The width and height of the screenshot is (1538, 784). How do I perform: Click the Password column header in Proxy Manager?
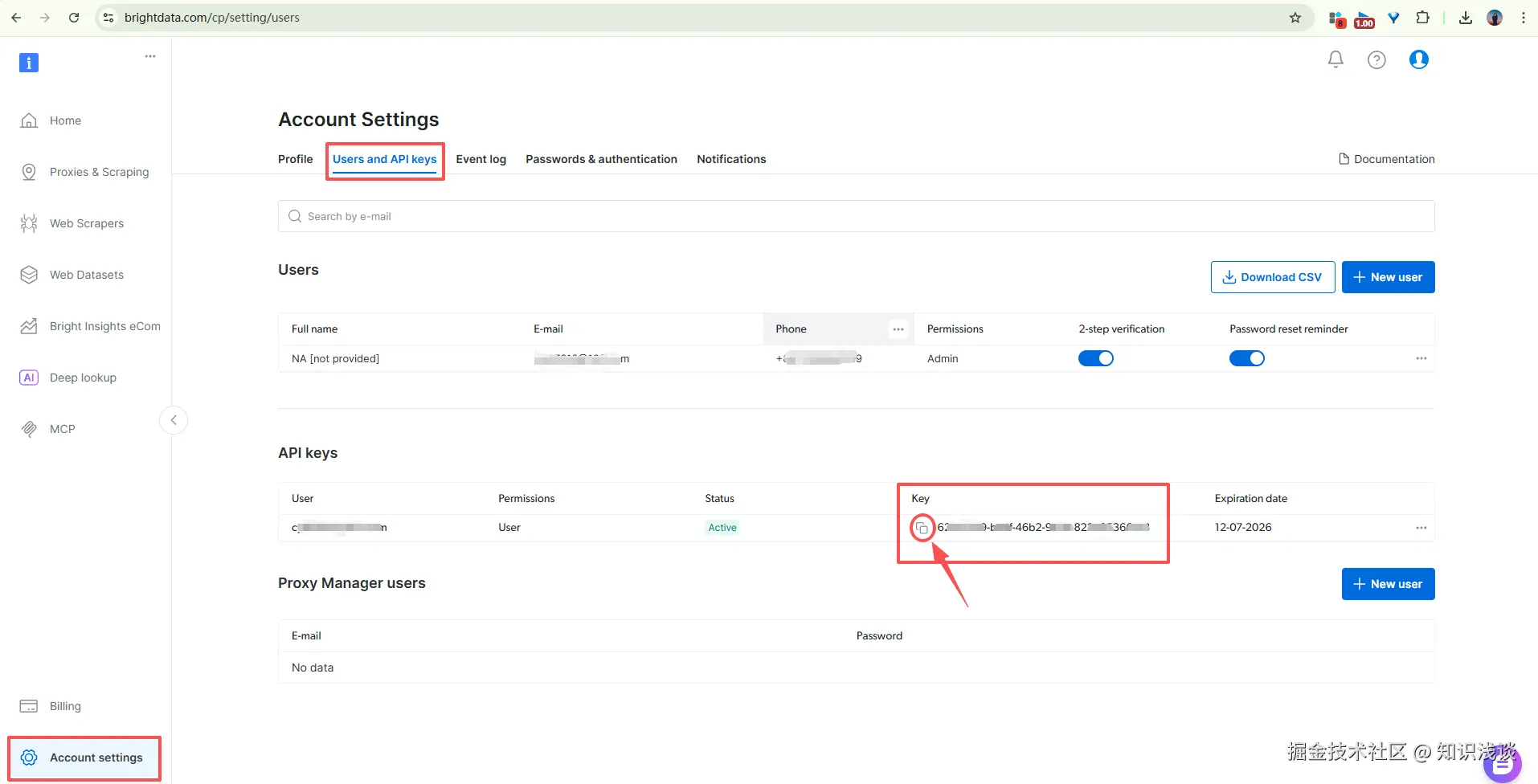pyautogui.click(x=879, y=636)
